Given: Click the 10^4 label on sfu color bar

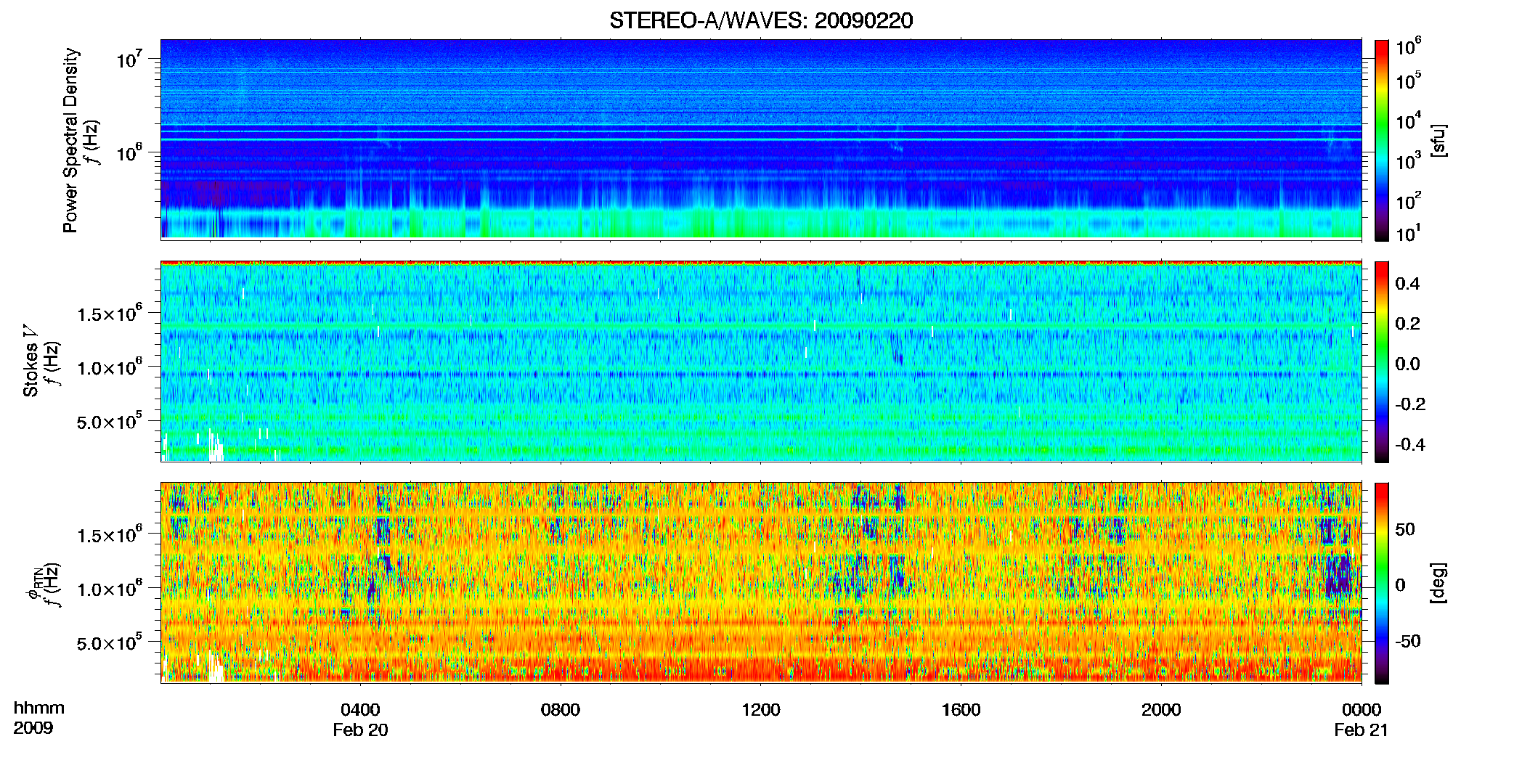Looking at the screenshot, I should (x=1409, y=121).
